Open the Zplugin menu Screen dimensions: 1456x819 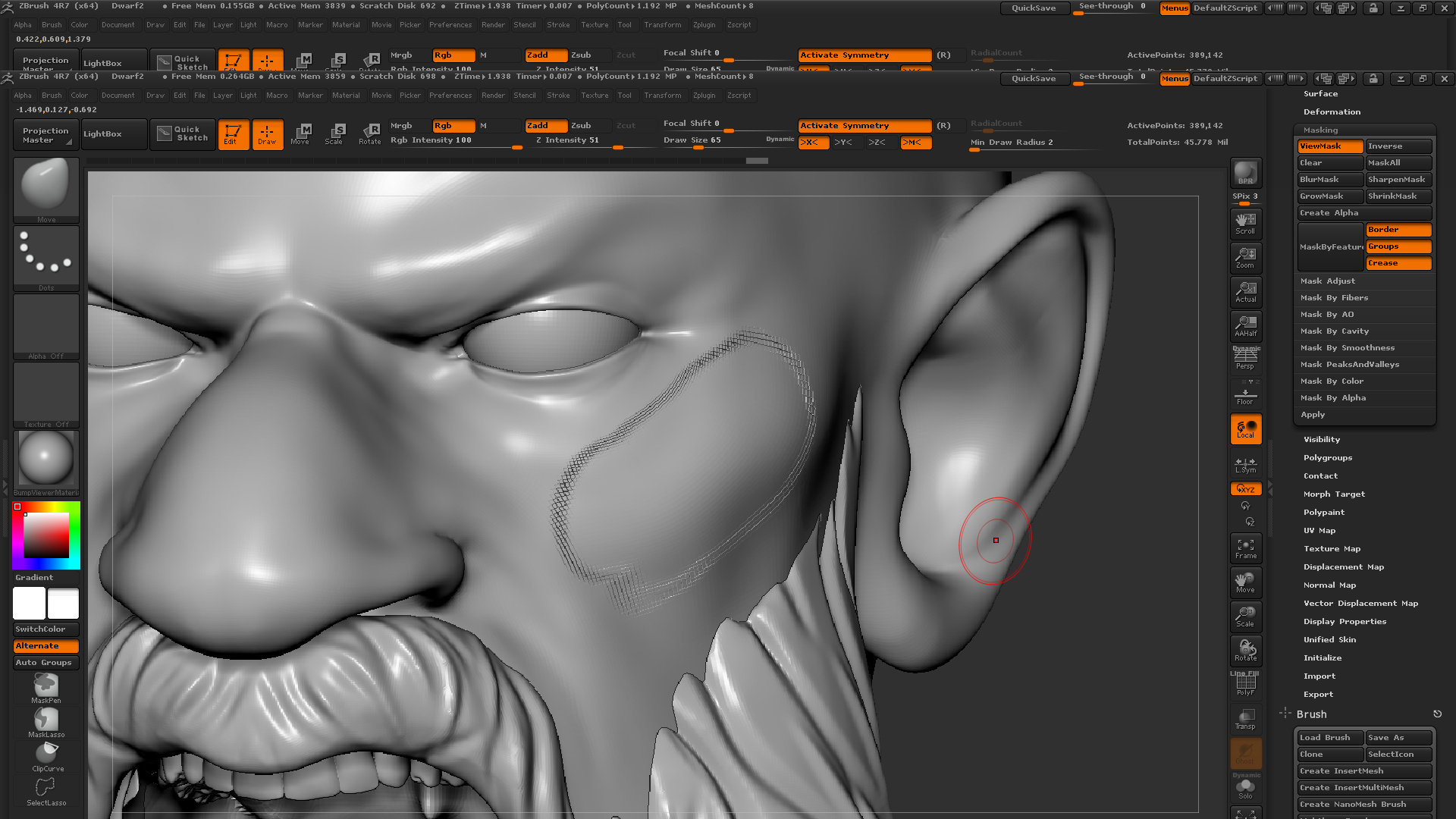tap(704, 95)
